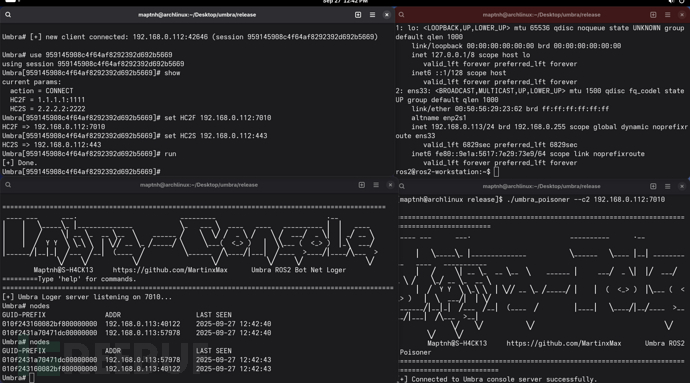Click the umbra_poisoner terminal title text
690x383 pixels.
click(x=541, y=186)
